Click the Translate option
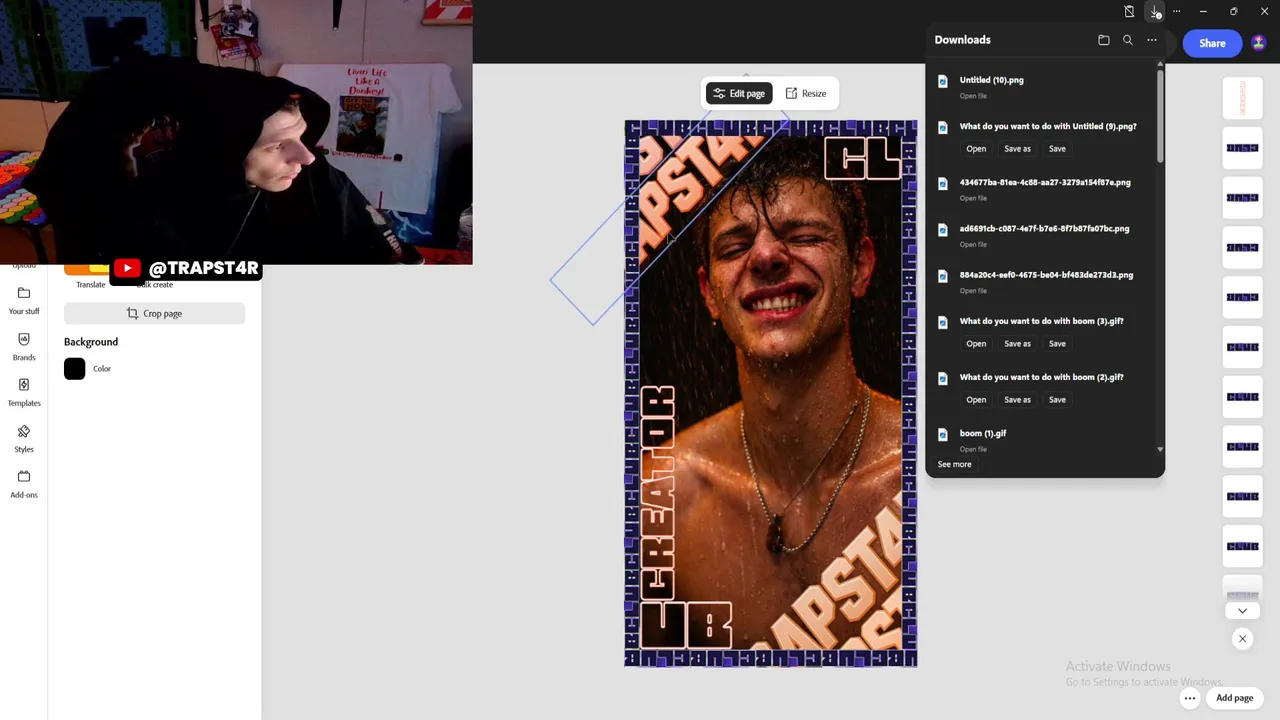This screenshot has height=720, width=1280. [x=90, y=285]
